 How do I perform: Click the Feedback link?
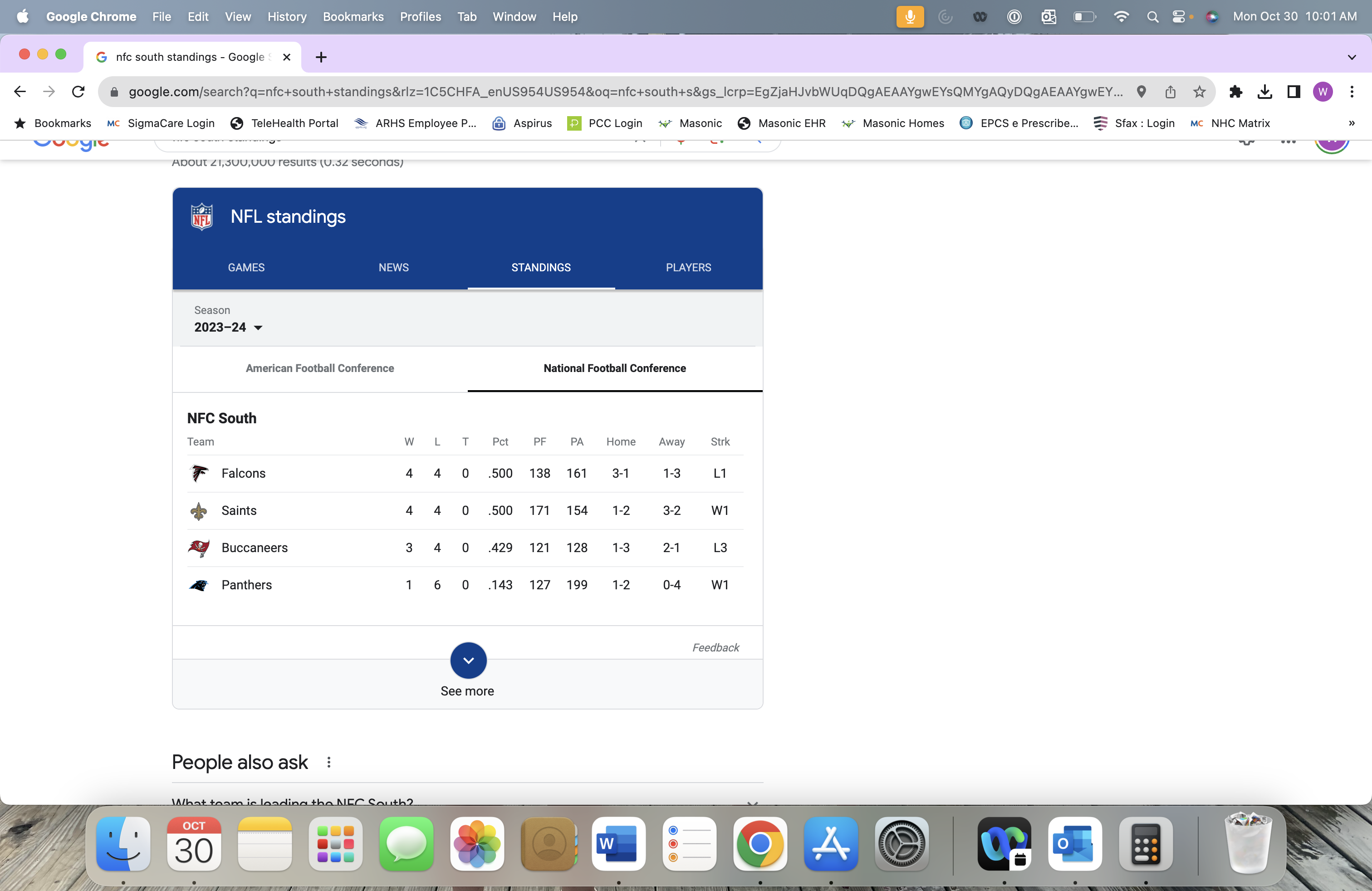pos(715,647)
